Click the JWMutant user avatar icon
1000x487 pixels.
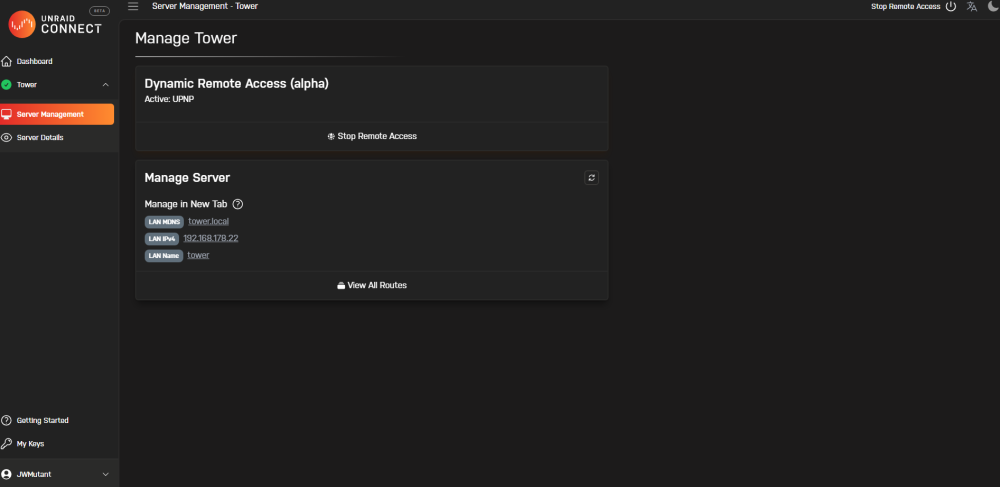tap(6, 474)
